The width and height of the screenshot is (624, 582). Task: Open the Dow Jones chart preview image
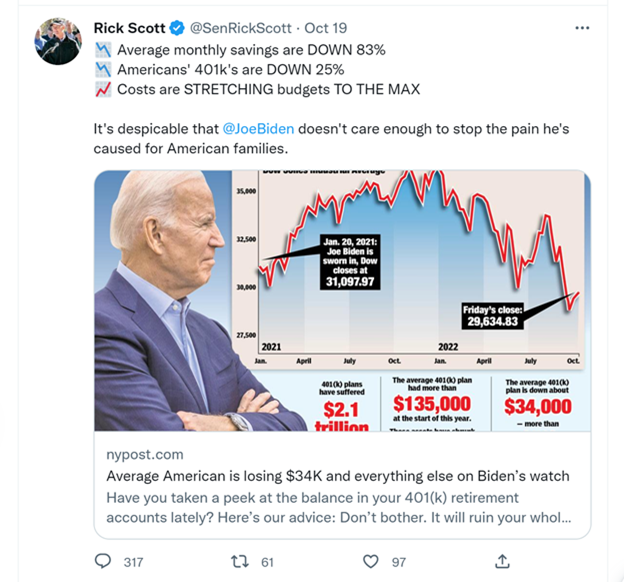pyautogui.click(x=342, y=300)
